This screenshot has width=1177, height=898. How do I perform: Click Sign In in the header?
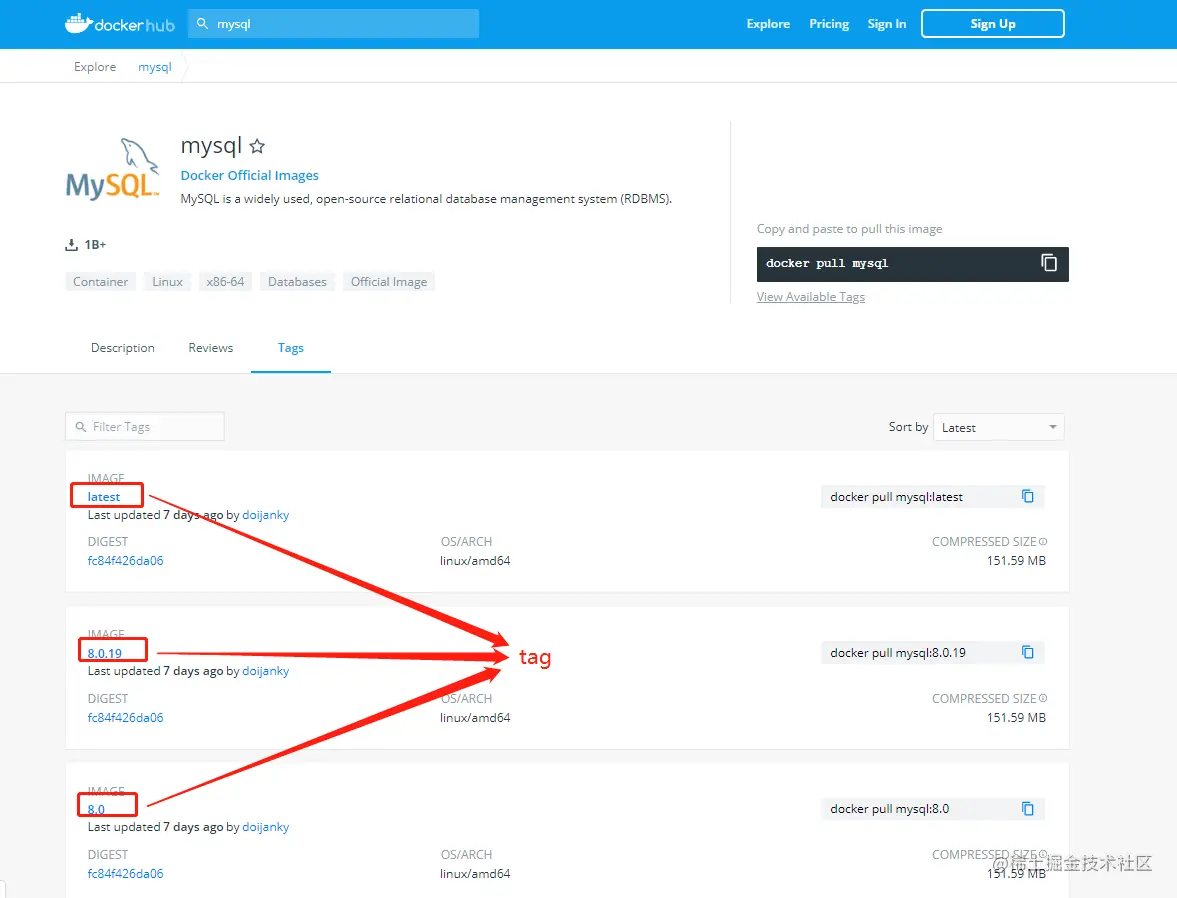(887, 24)
